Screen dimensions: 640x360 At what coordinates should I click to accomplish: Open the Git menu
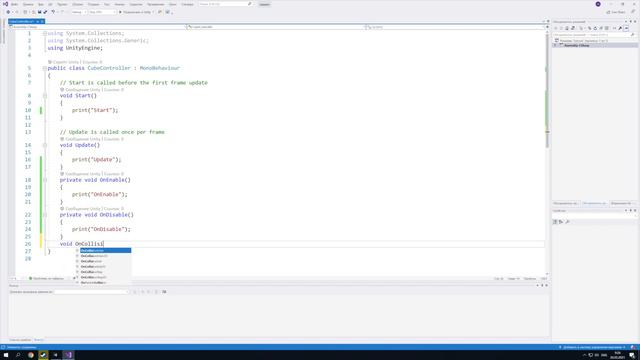click(50, 4)
